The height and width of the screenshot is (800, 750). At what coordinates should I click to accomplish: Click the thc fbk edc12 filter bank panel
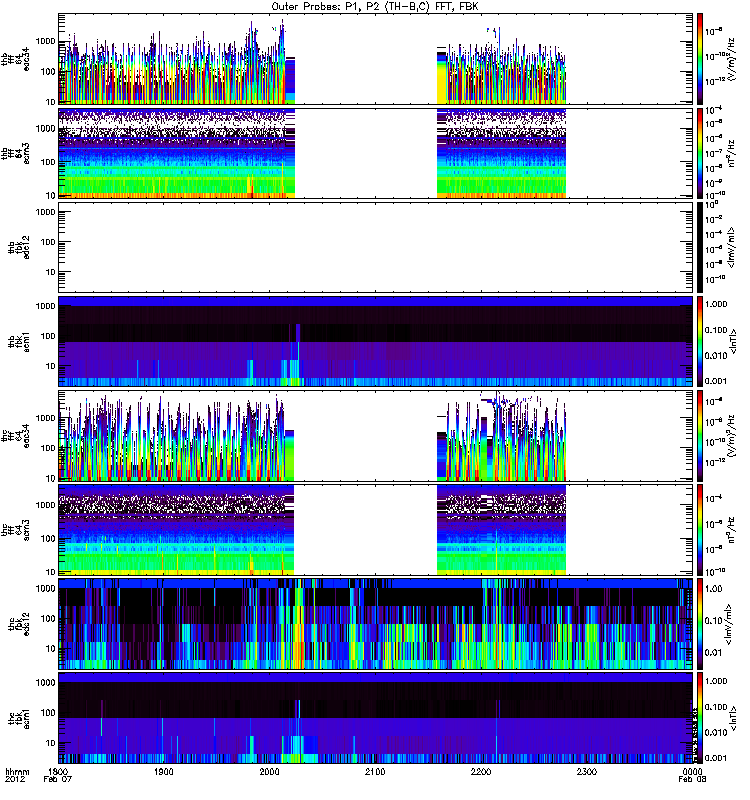375,624
